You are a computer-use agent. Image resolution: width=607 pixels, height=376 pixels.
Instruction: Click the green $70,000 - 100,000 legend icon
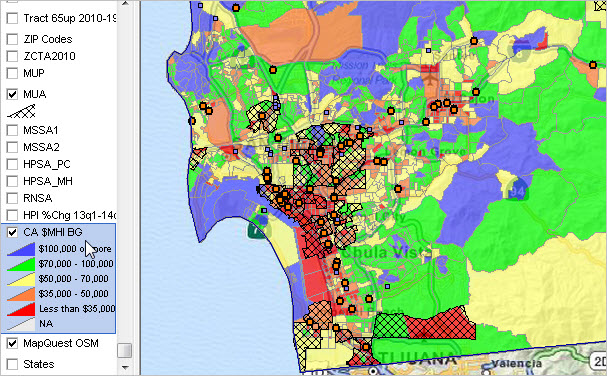pos(21,264)
